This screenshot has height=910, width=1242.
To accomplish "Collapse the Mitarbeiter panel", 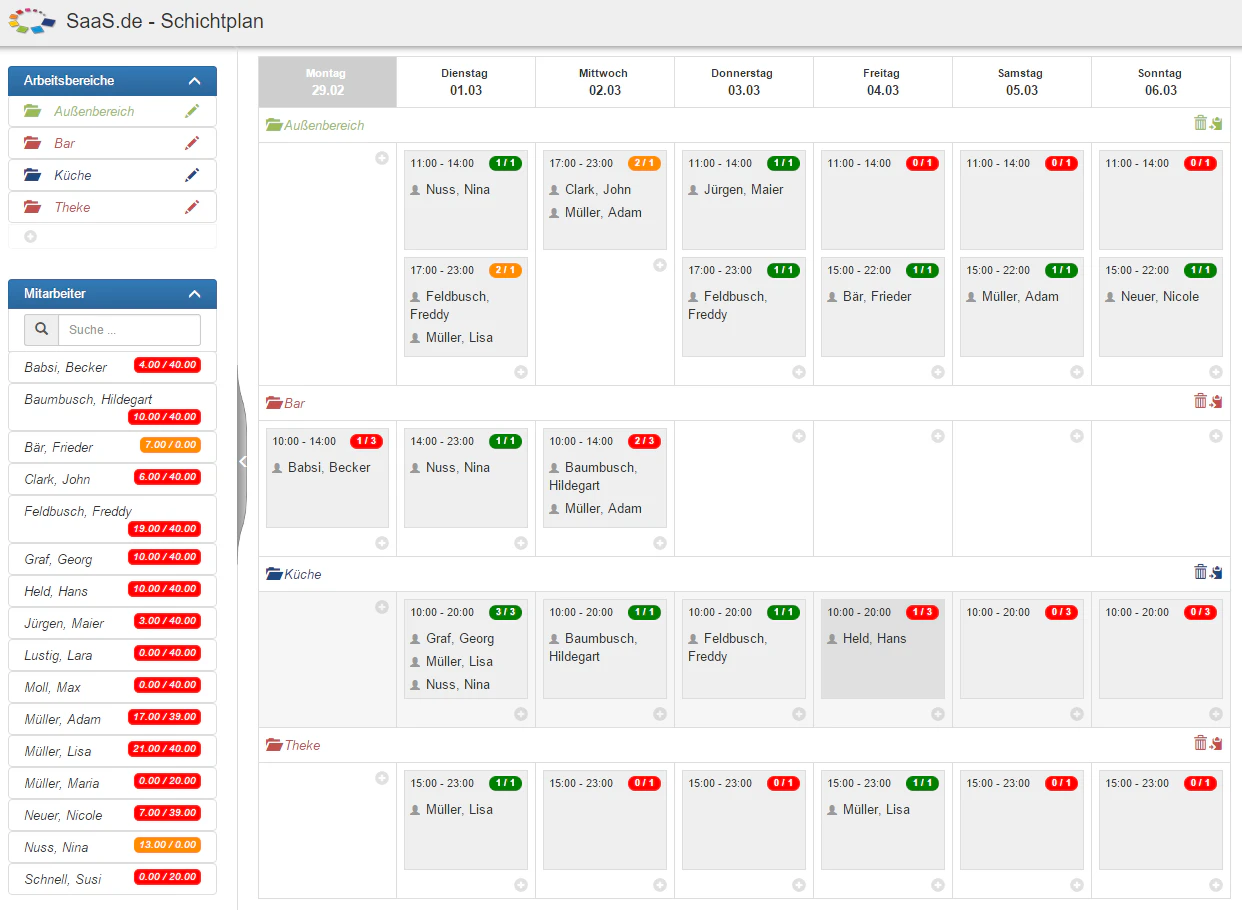I will [x=194, y=294].
